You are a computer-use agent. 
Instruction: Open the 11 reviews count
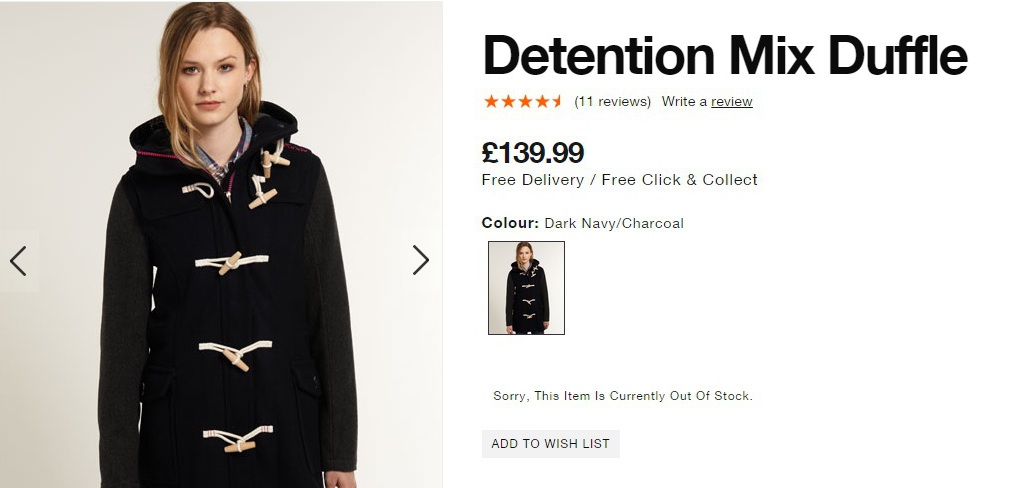pos(612,102)
